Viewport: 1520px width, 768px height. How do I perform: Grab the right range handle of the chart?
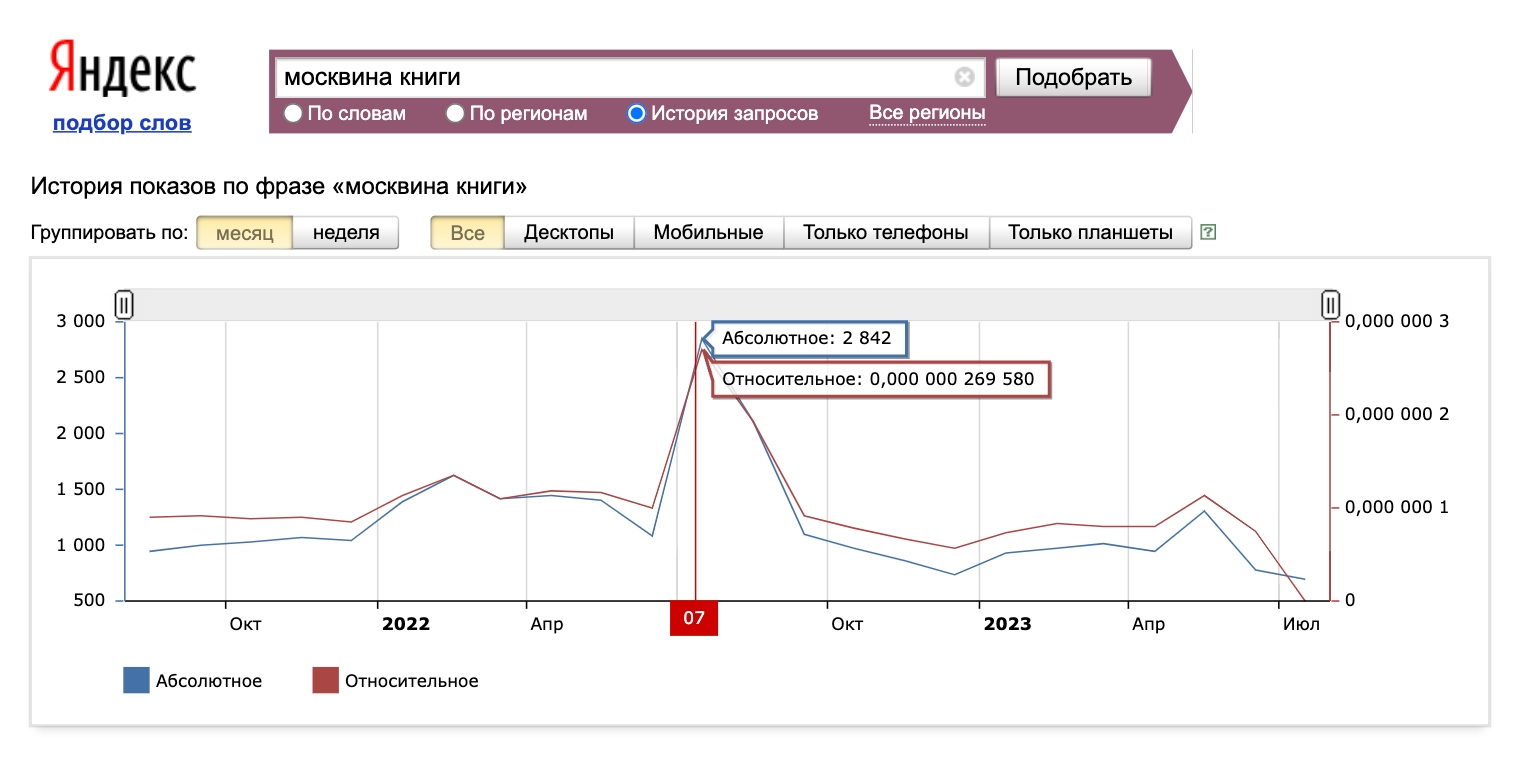(1330, 304)
